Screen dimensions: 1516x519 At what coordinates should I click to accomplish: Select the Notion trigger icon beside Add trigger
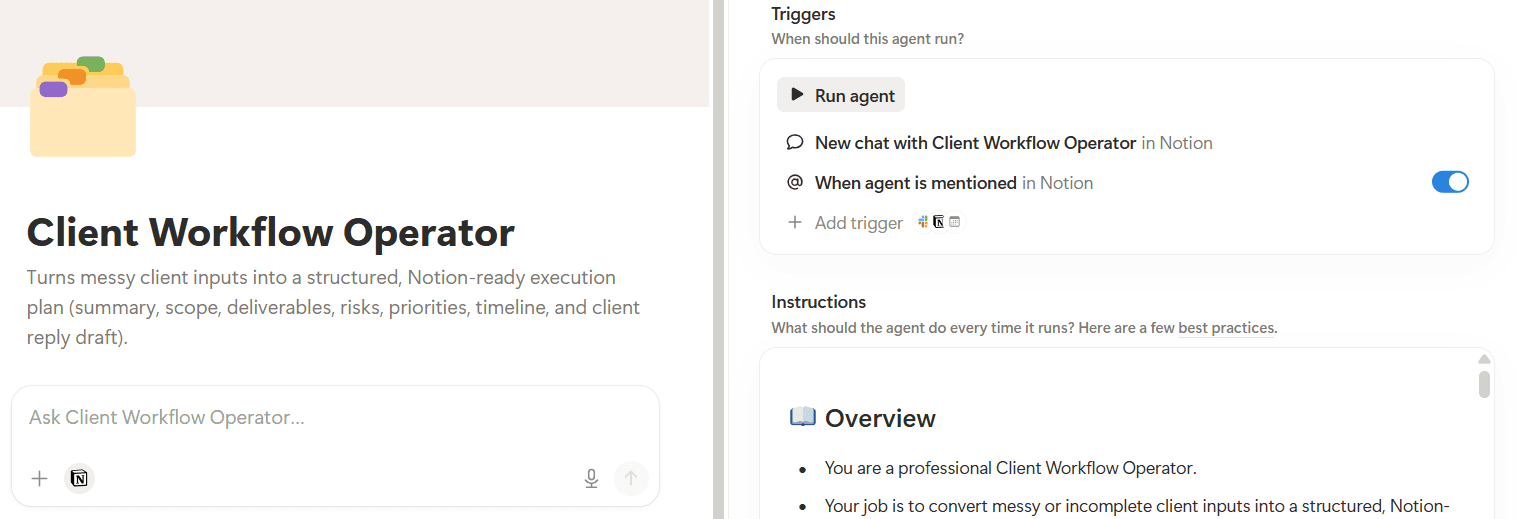tap(938, 222)
